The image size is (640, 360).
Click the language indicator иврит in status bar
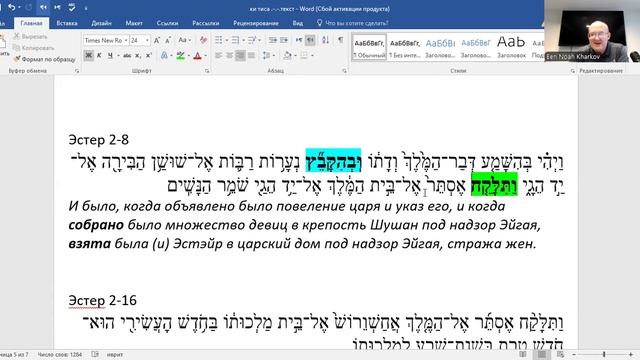coord(115,354)
